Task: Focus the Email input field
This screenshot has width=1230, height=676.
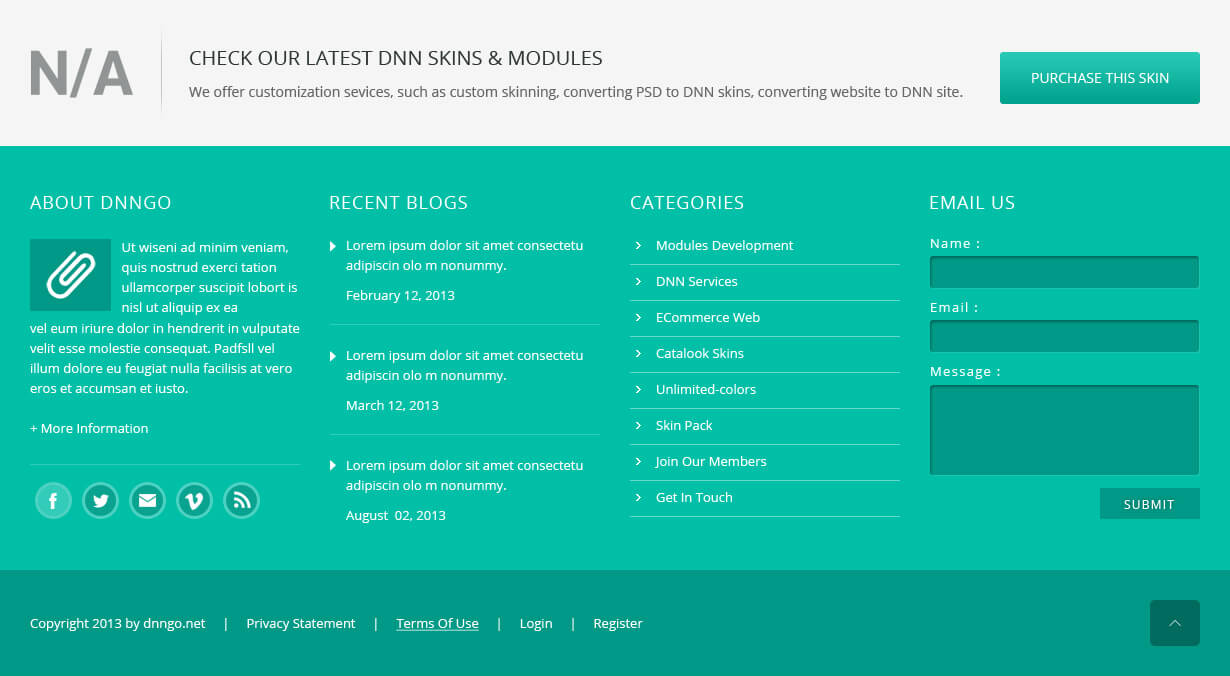Action: (x=1064, y=336)
